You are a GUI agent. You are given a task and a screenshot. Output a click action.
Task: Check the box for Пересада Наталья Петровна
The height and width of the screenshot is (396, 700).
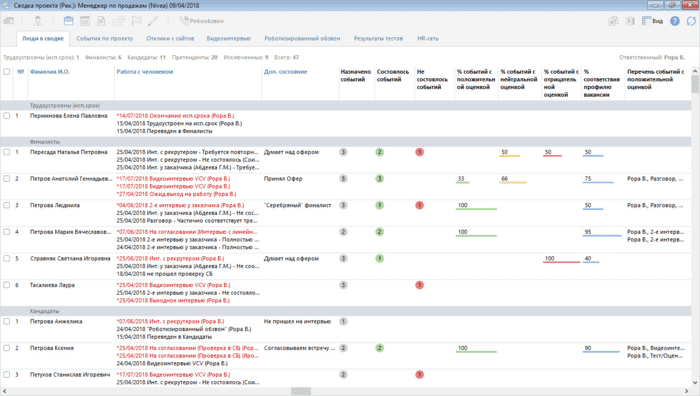7,152
